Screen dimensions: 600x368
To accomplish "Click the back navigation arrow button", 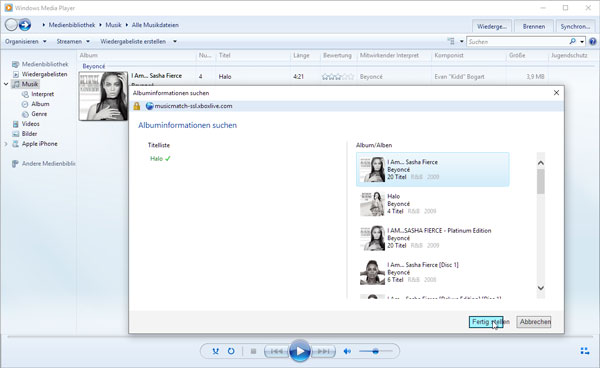I will [x=11, y=25].
